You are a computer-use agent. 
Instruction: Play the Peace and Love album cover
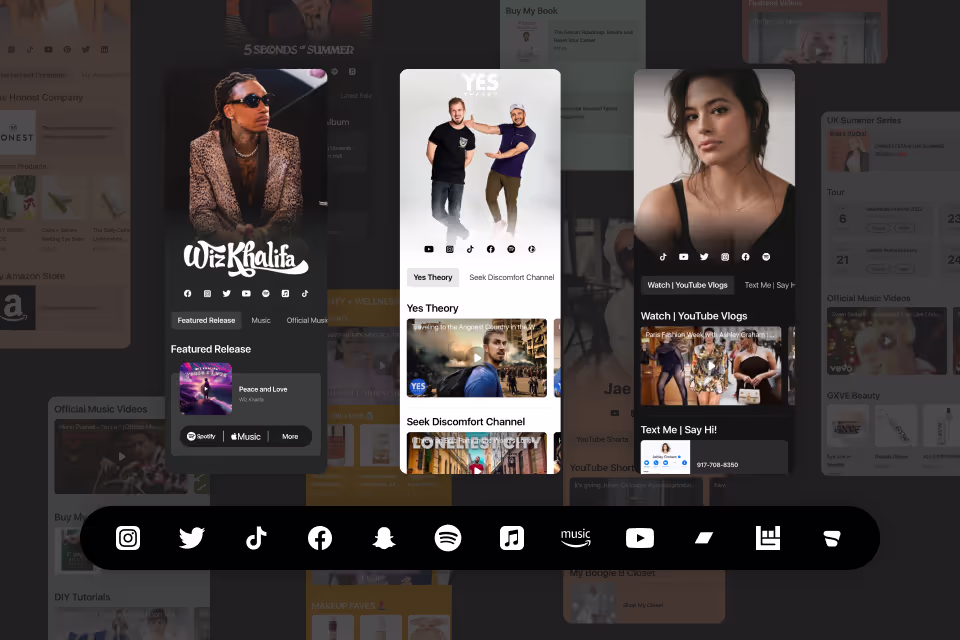(x=206, y=389)
